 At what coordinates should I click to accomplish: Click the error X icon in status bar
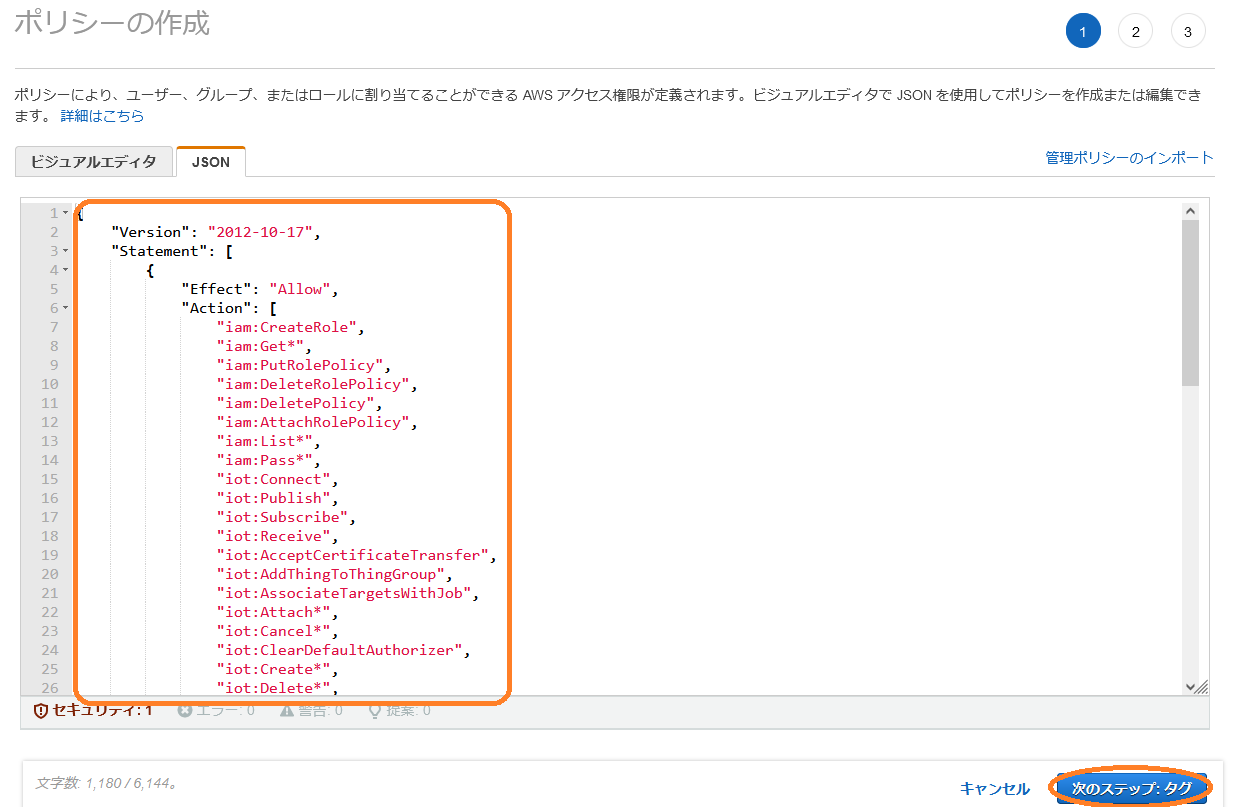pos(184,711)
